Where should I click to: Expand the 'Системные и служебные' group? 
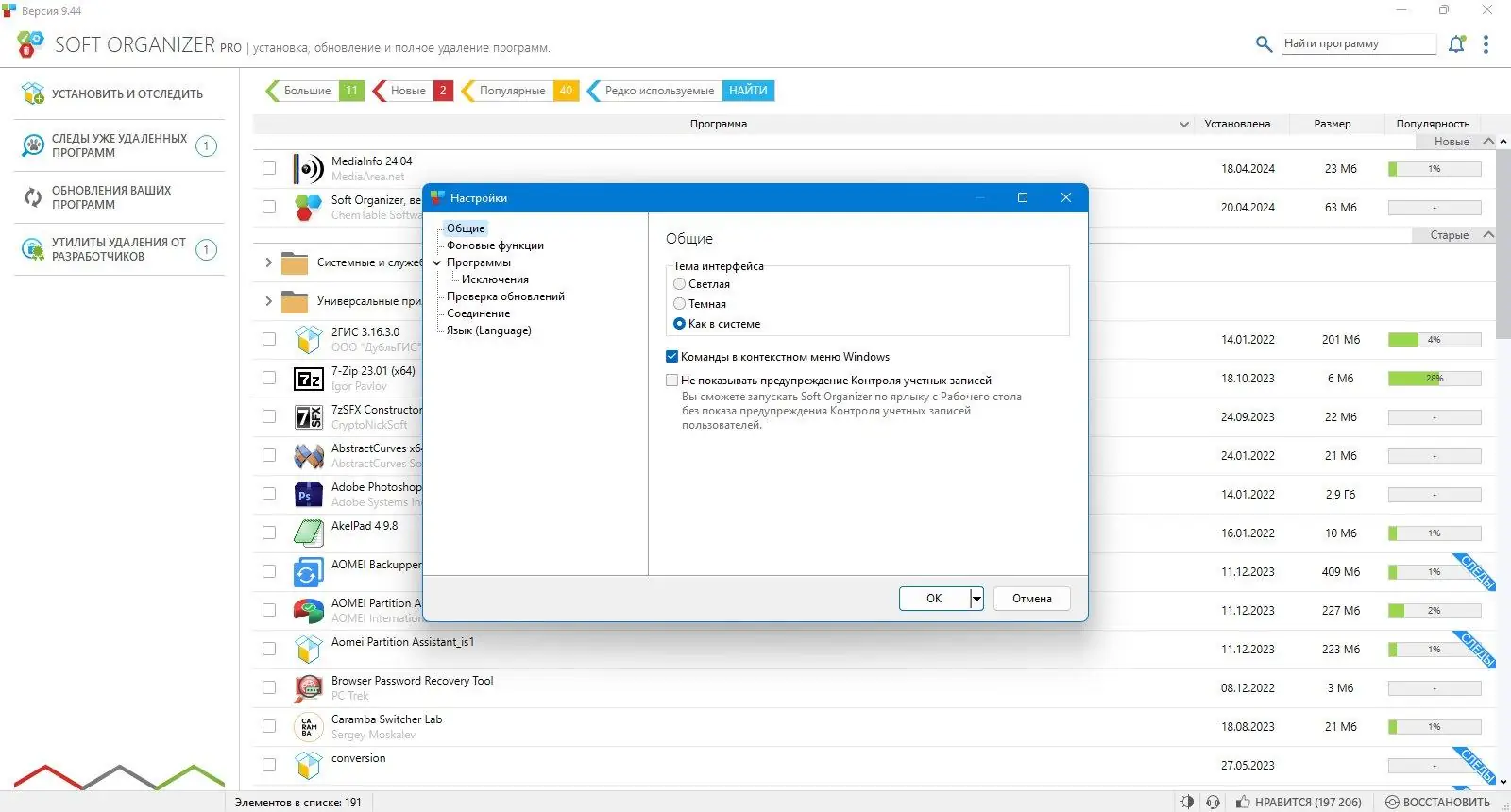[x=268, y=262]
